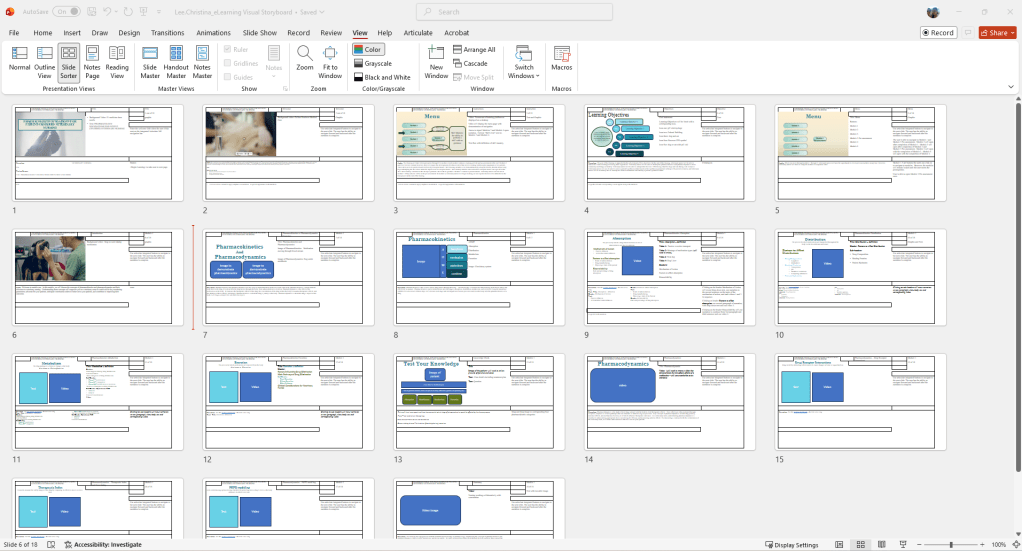Image resolution: width=1022 pixels, height=551 pixels.
Task: Click the Save icon in title bar
Action: (x=92, y=12)
